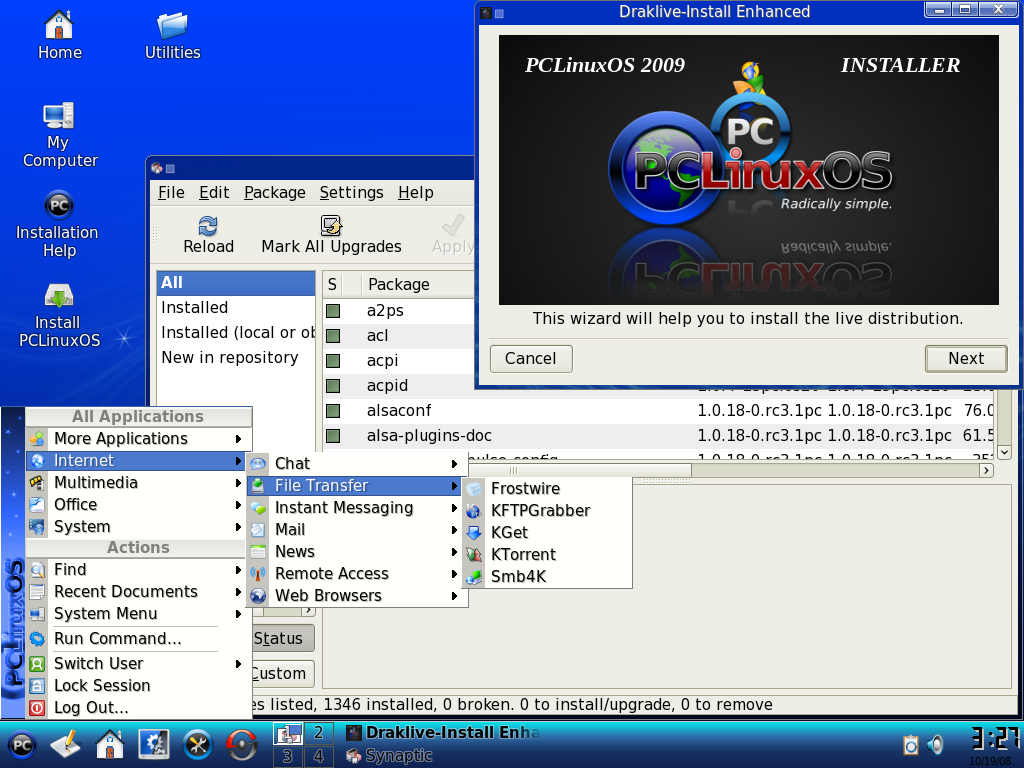Toggle status checkbox for alsa-plugins-doc package

333,436
